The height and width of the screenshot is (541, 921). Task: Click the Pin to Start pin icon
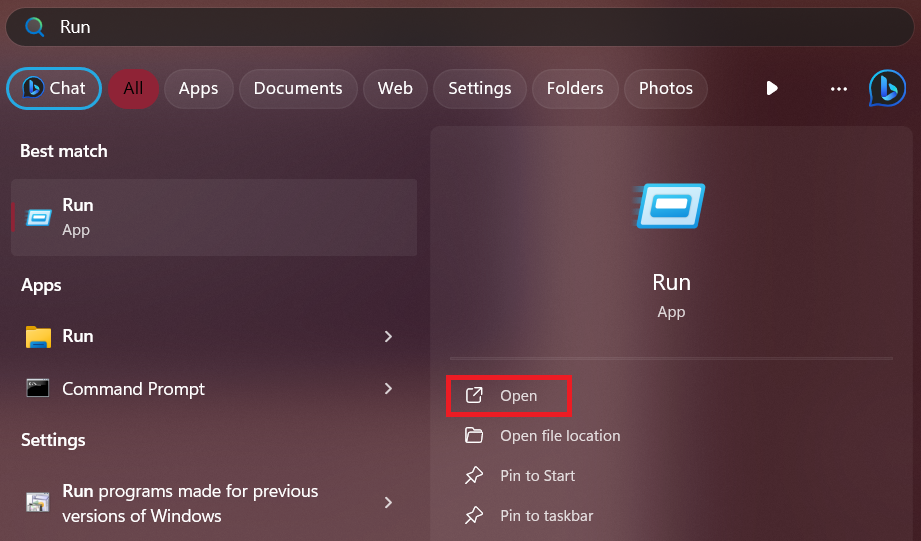click(x=474, y=476)
